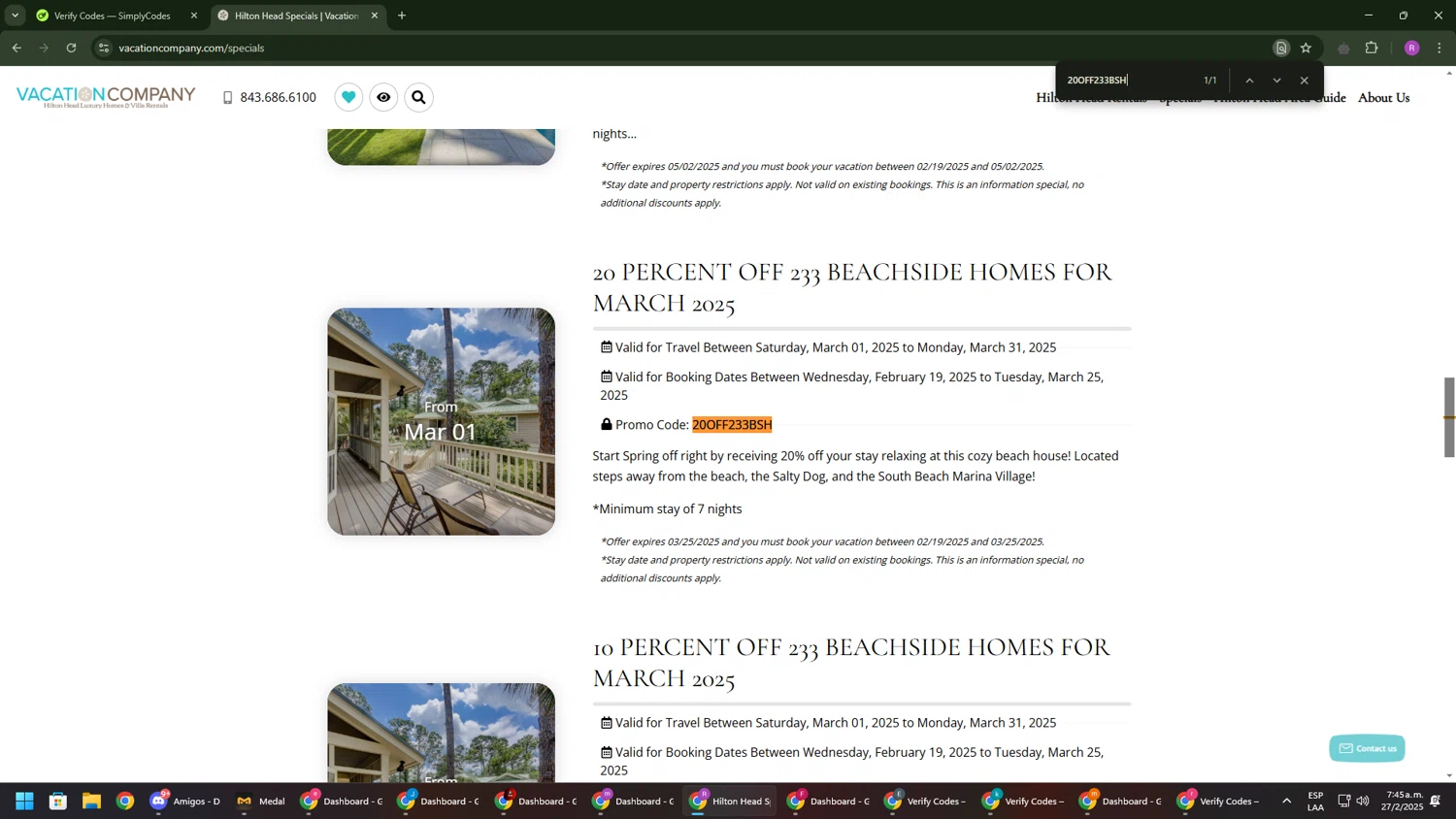1456x819 pixels.
Task: Open the ESP LAA language switcher
Action: click(x=1315, y=802)
